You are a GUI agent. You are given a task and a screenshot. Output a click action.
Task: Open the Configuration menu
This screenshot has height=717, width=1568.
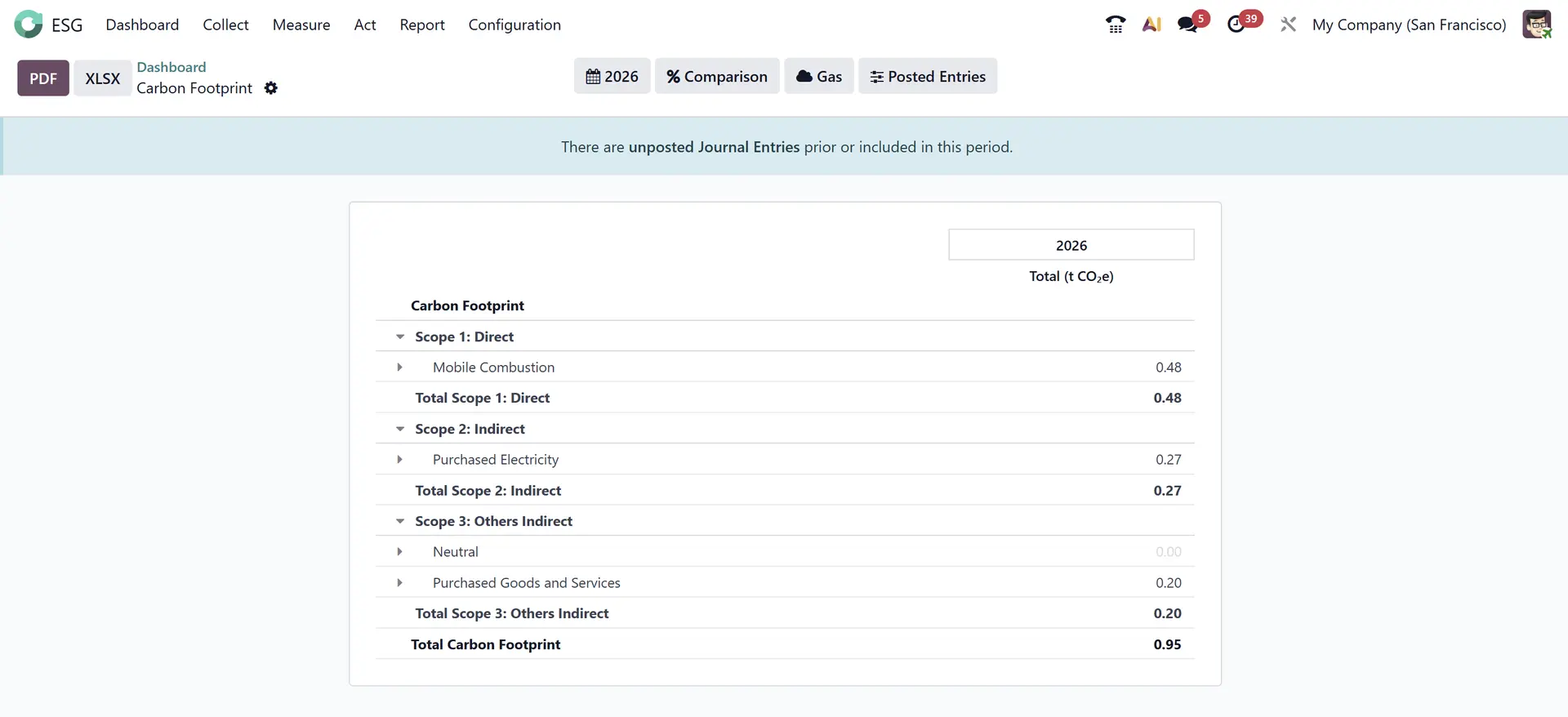[514, 24]
